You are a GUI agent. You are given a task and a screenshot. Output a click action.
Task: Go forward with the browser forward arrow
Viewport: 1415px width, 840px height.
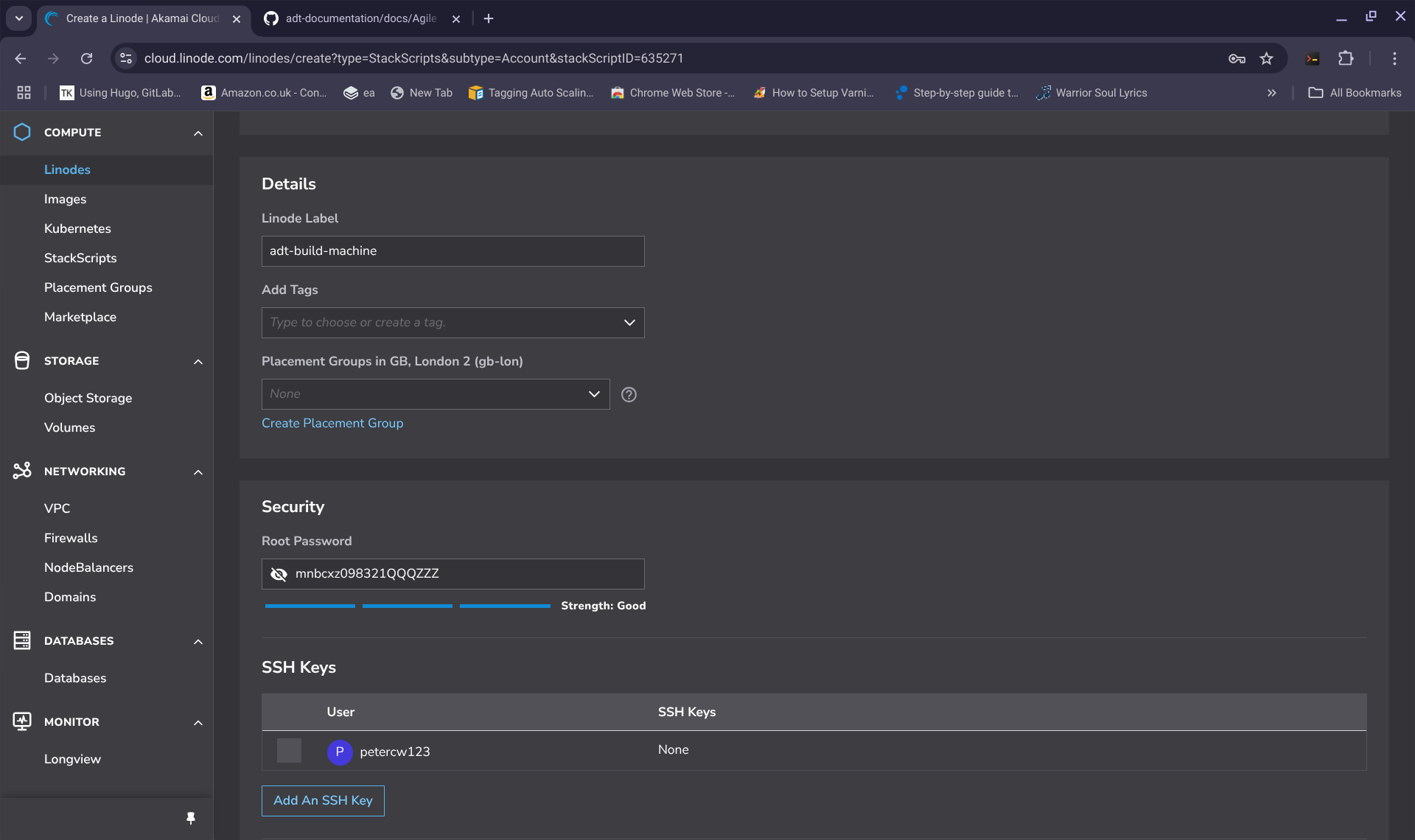pyautogui.click(x=53, y=58)
